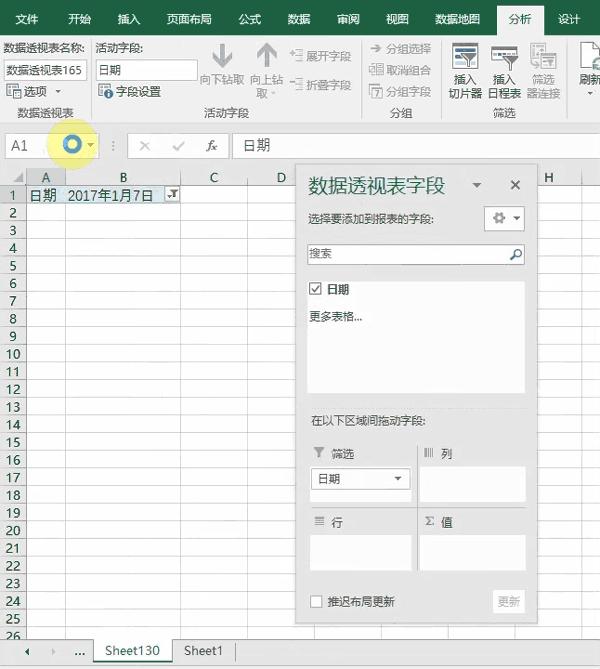Image resolution: width=600 pixels, height=669 pixels.
Task: Switch to the Formulas (公式) tab
Action: pos(250,19)
